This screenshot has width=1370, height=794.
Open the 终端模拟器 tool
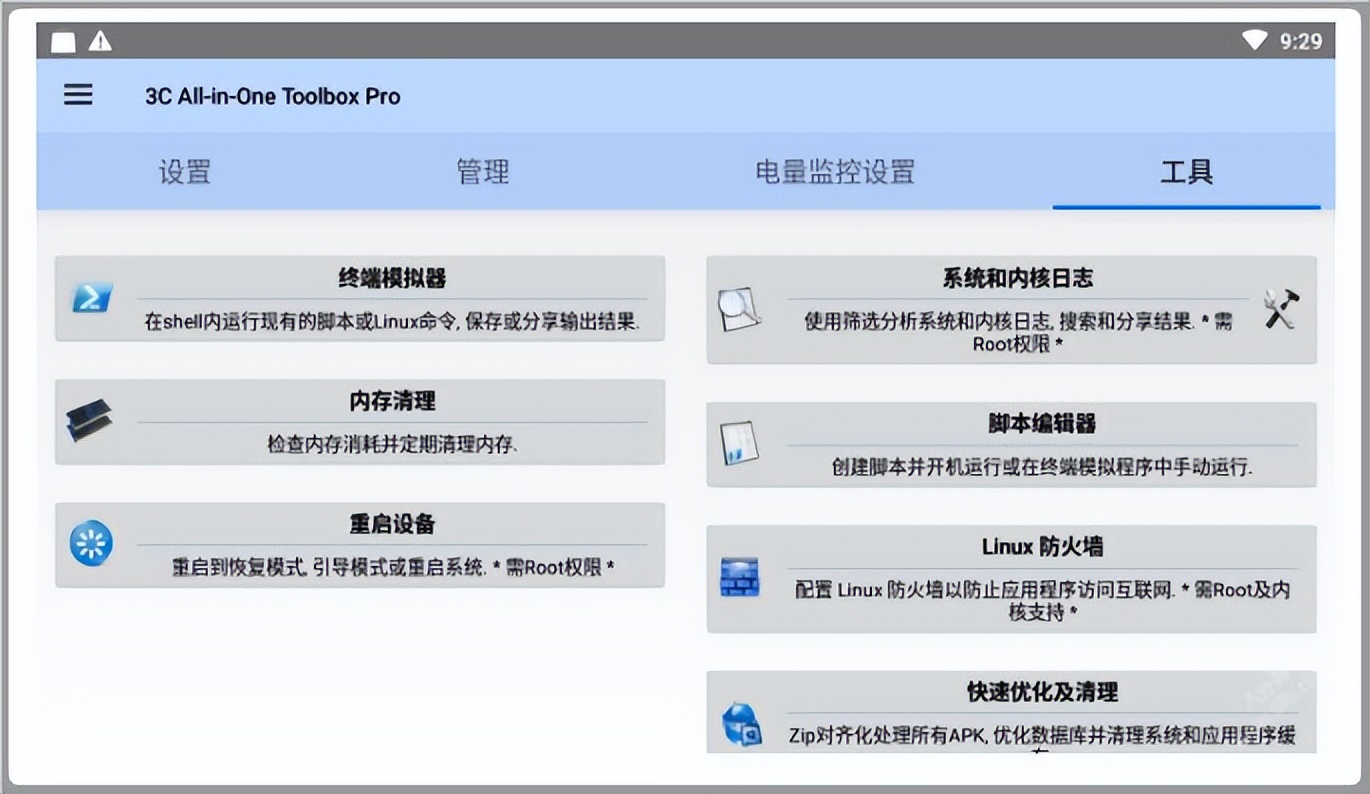[x=360, y=298]
